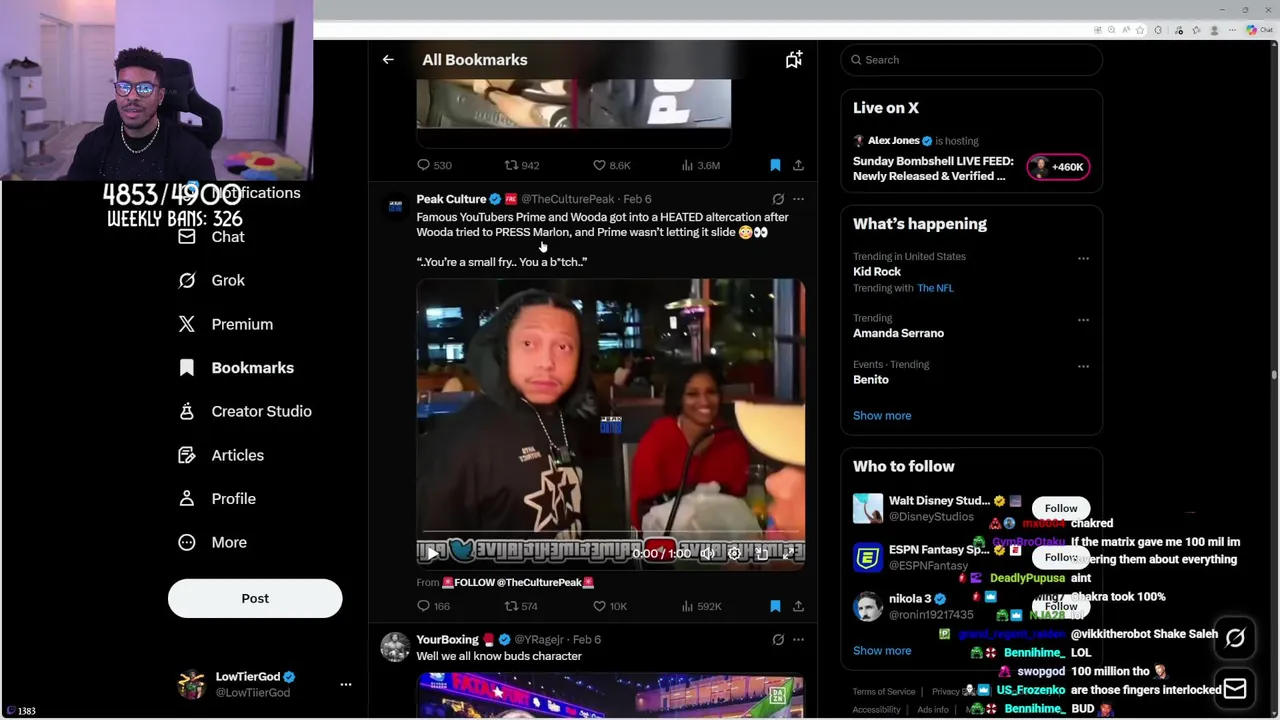
Task: Show more under Who to follow
Action: click(x=882, y=650)
